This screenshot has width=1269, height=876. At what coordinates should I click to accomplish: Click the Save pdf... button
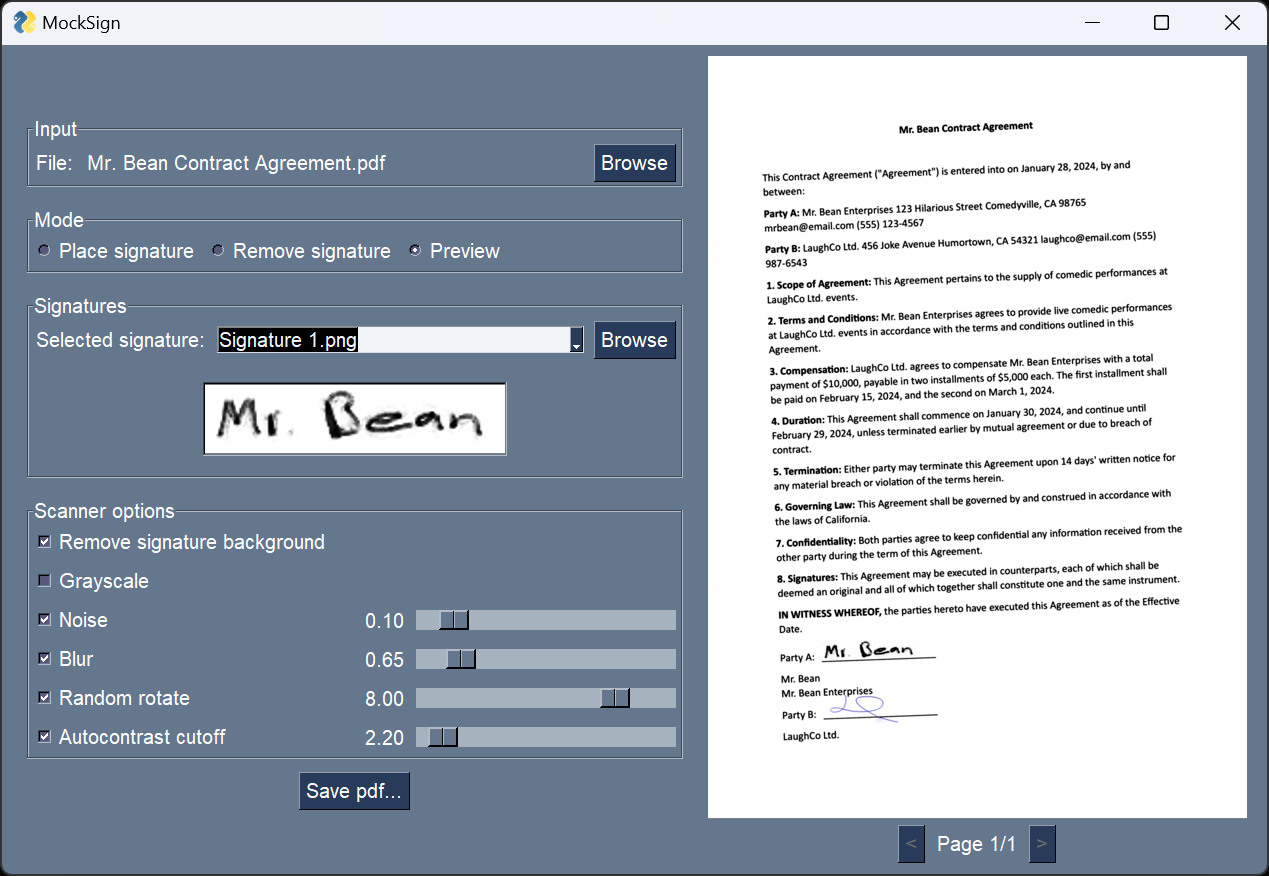tap(354, 791)
